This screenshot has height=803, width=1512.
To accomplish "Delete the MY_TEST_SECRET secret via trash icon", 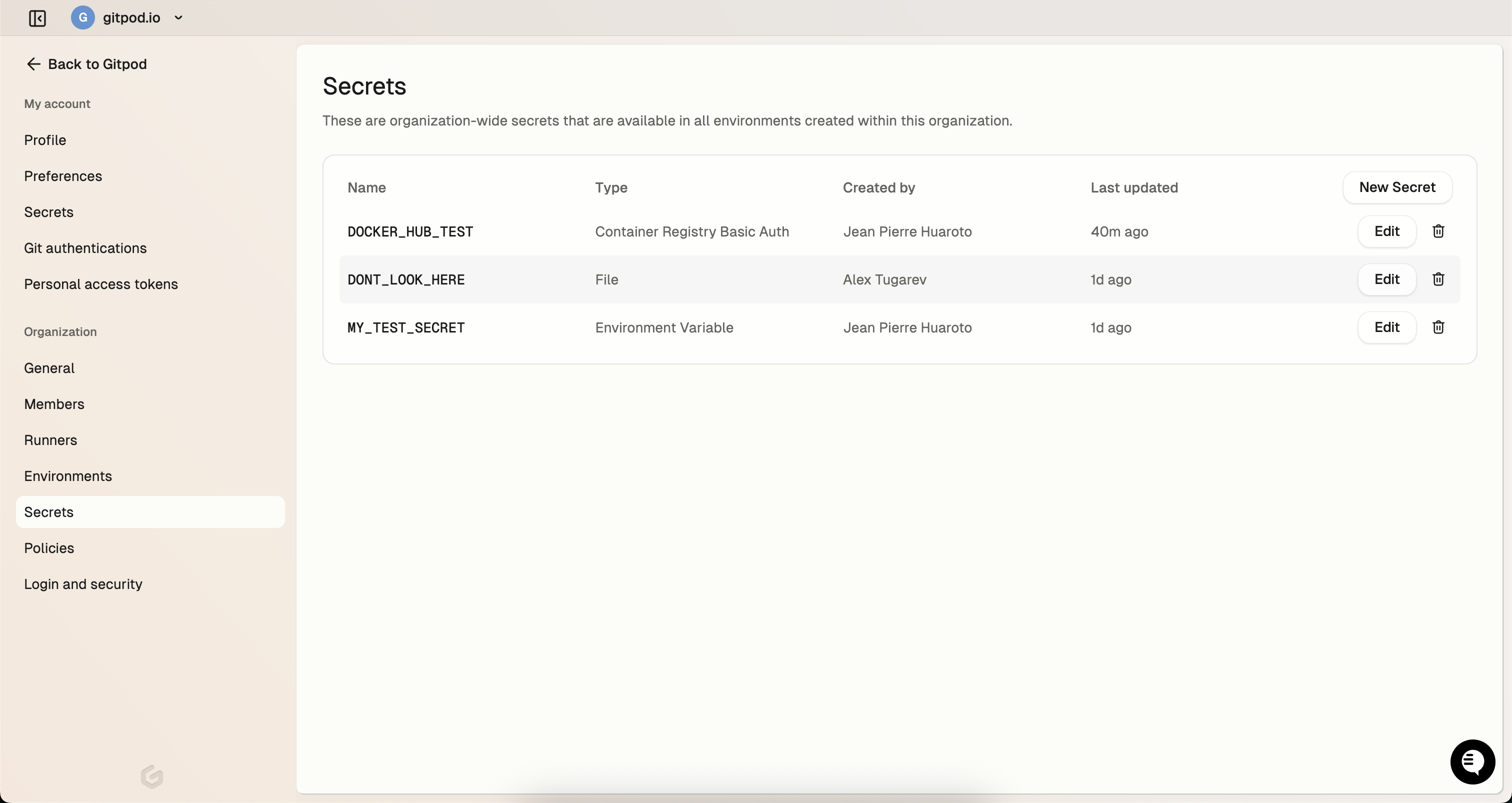I will 1438,327.
